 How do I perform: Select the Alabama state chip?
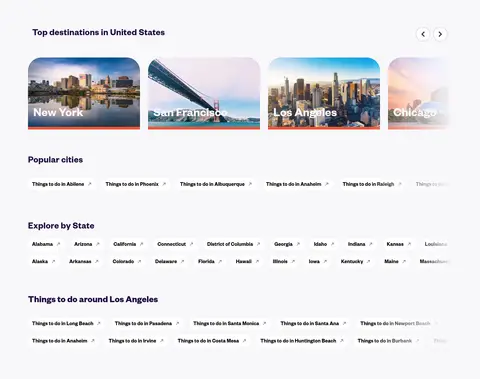tap(46, 244)
